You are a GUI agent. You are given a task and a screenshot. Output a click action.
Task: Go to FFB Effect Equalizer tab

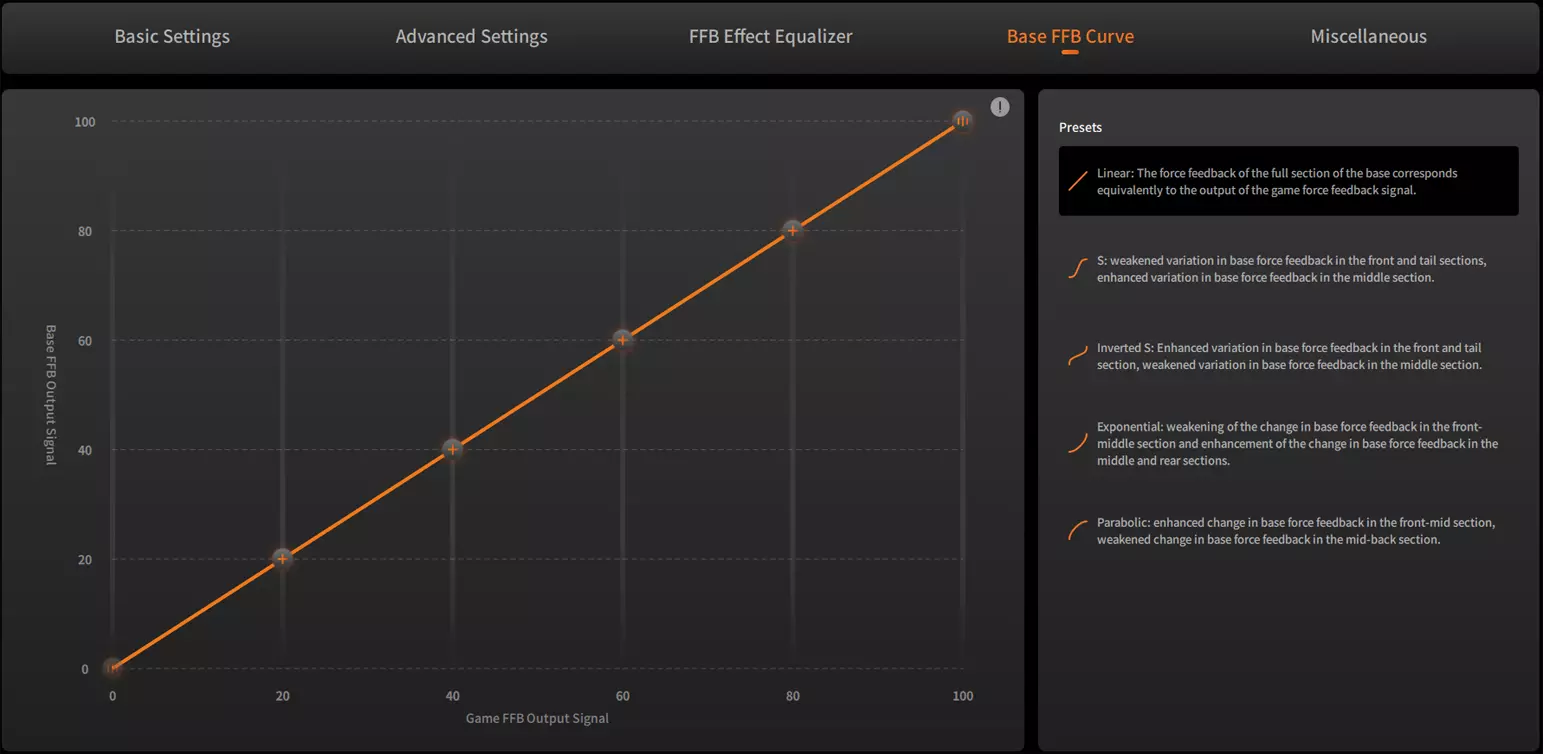[771, 37]
